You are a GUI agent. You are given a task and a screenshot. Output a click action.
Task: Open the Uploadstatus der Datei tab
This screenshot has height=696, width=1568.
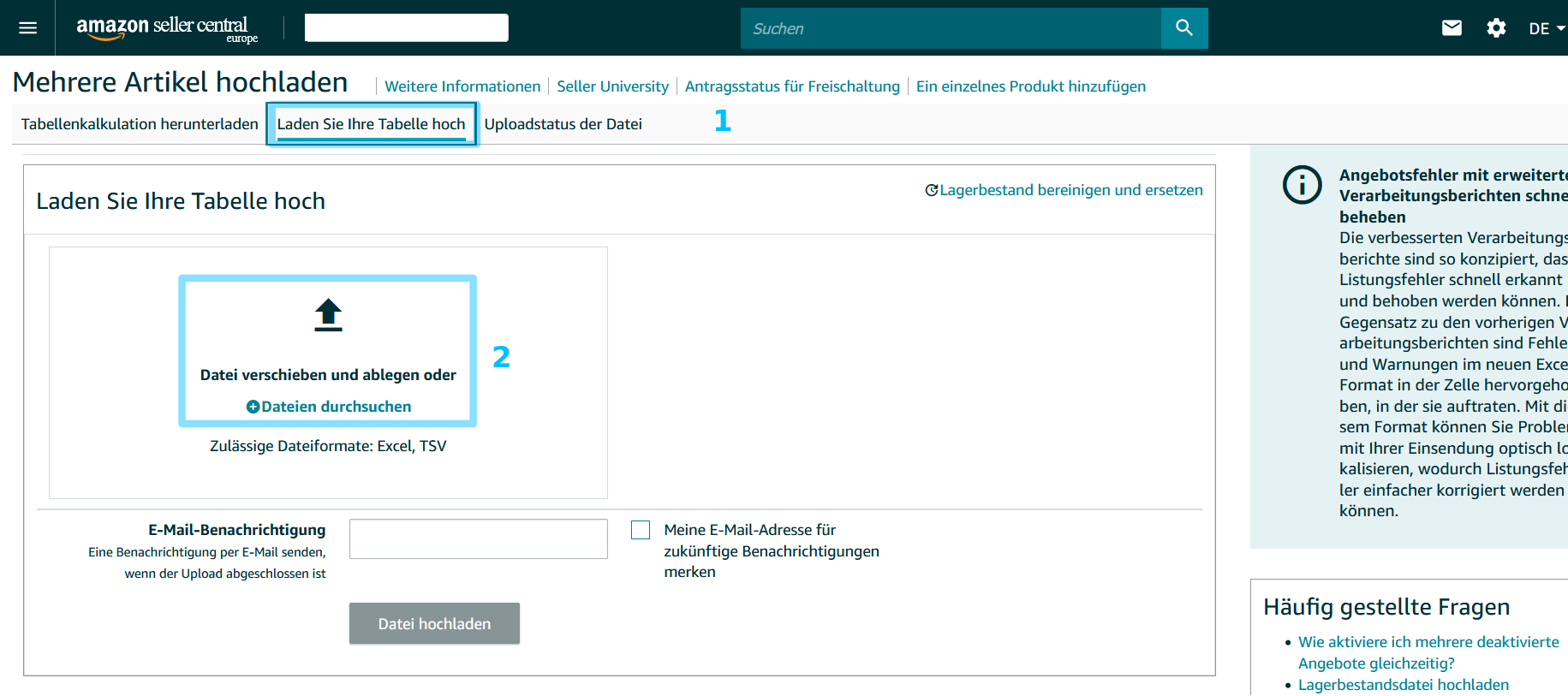(x=563, y=124)
